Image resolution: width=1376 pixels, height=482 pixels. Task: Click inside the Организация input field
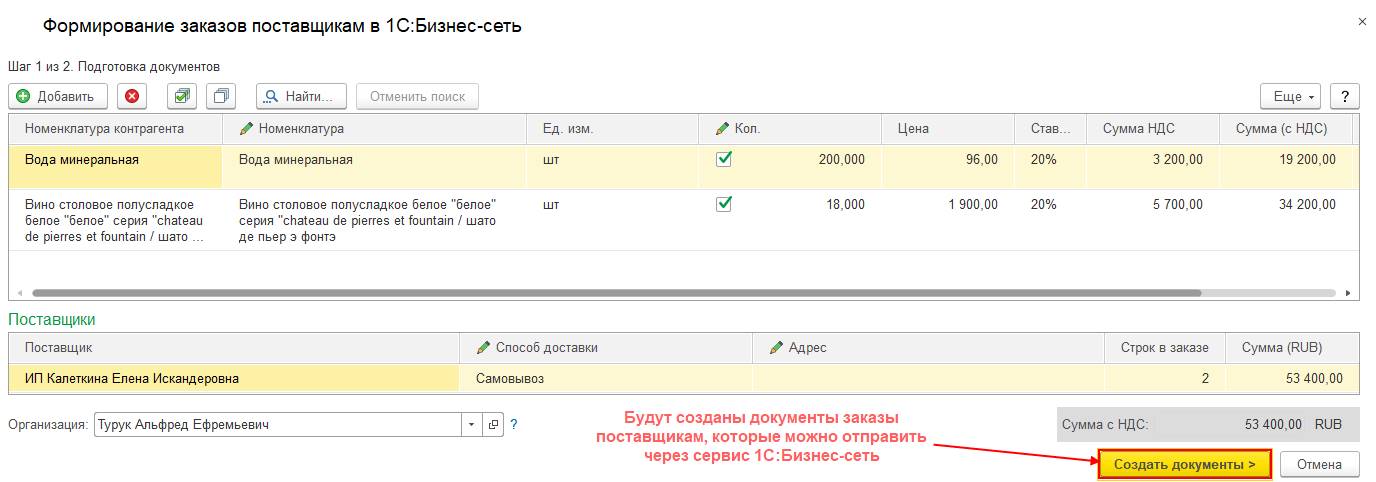click(277, 424)
